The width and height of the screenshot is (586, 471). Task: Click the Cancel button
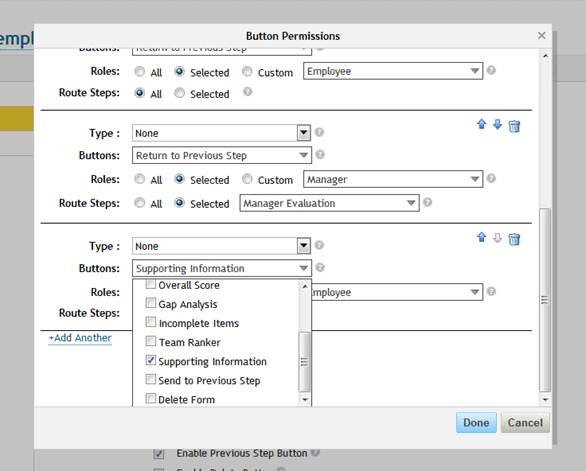525,422
